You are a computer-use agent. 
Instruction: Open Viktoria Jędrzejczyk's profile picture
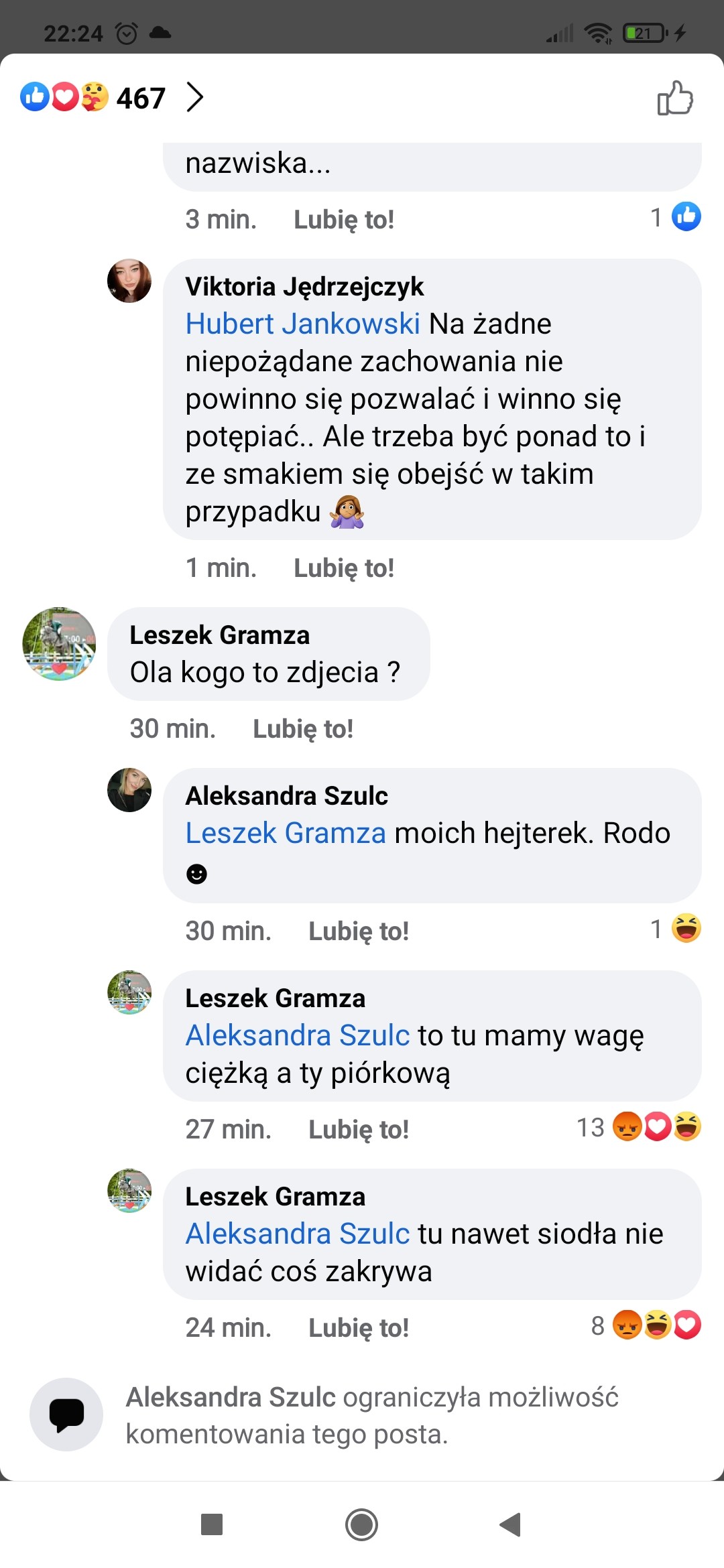(129, 281)
